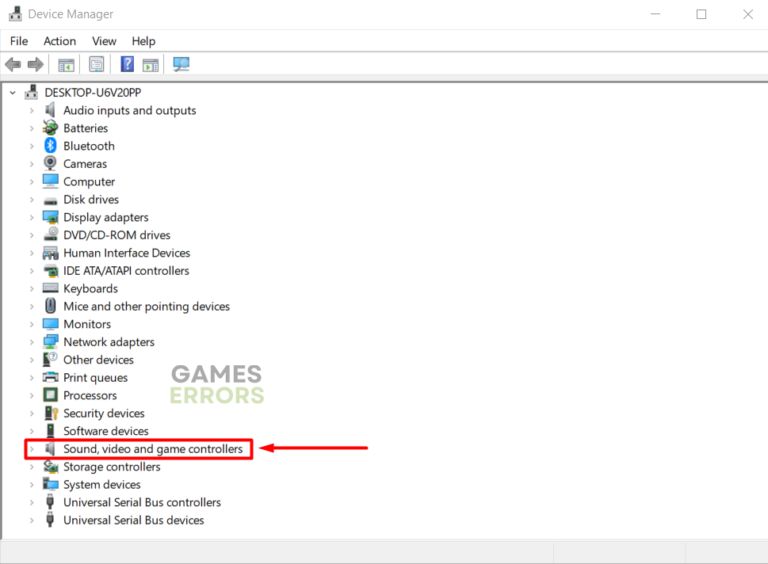The width and height of the screenshot is (768, 564).
Task: Select Universal Serial Bus controllers entry
Action: click(142, 503)
